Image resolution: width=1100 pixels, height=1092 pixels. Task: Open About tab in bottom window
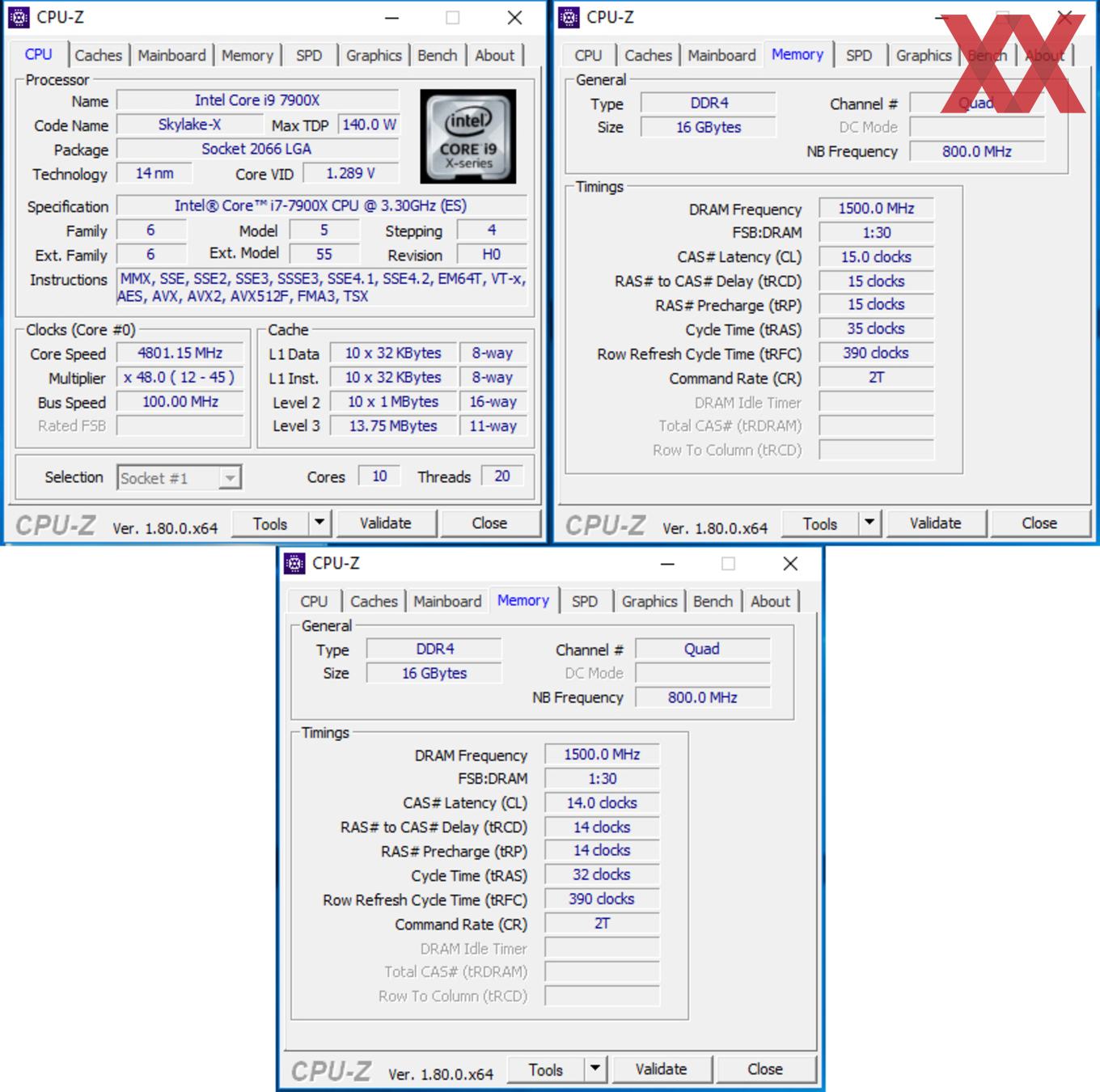point(770,601)
